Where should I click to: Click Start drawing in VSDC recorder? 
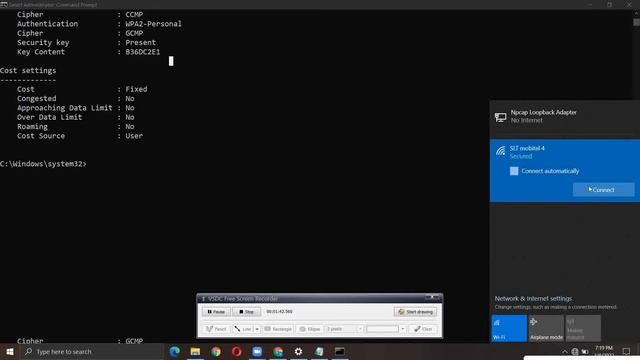pyautogui.click(x=416, y=311)
